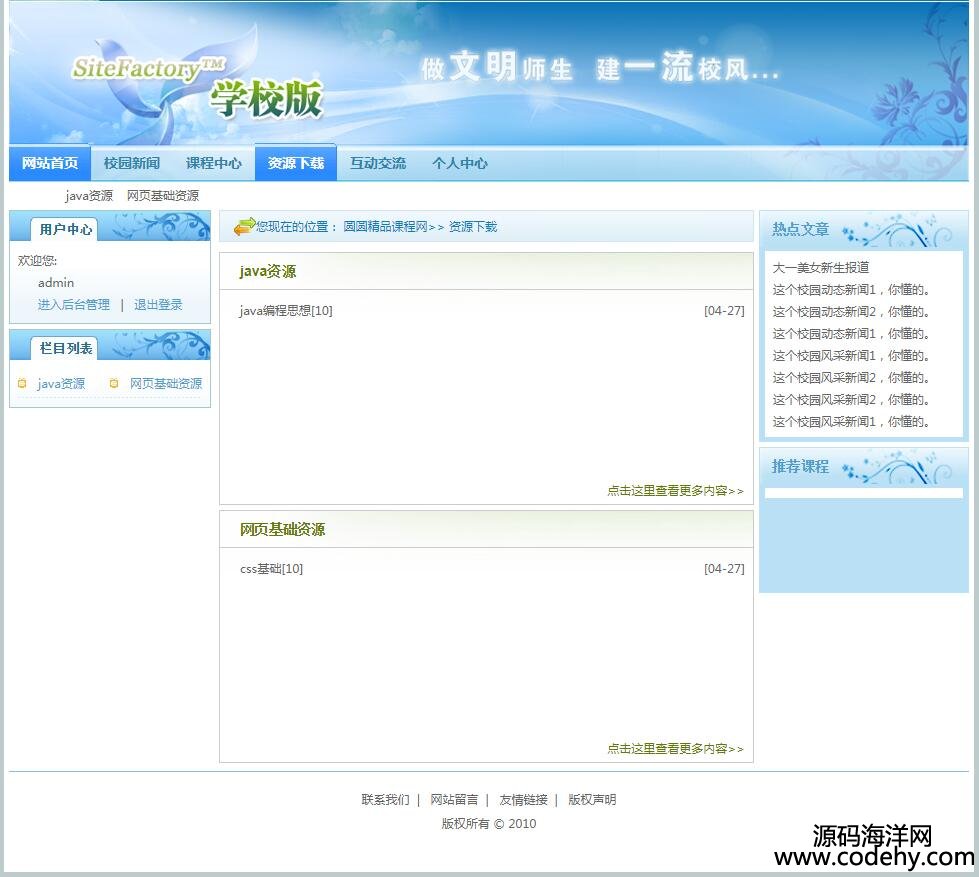Go to 个人中心 page

pos(460,163)
